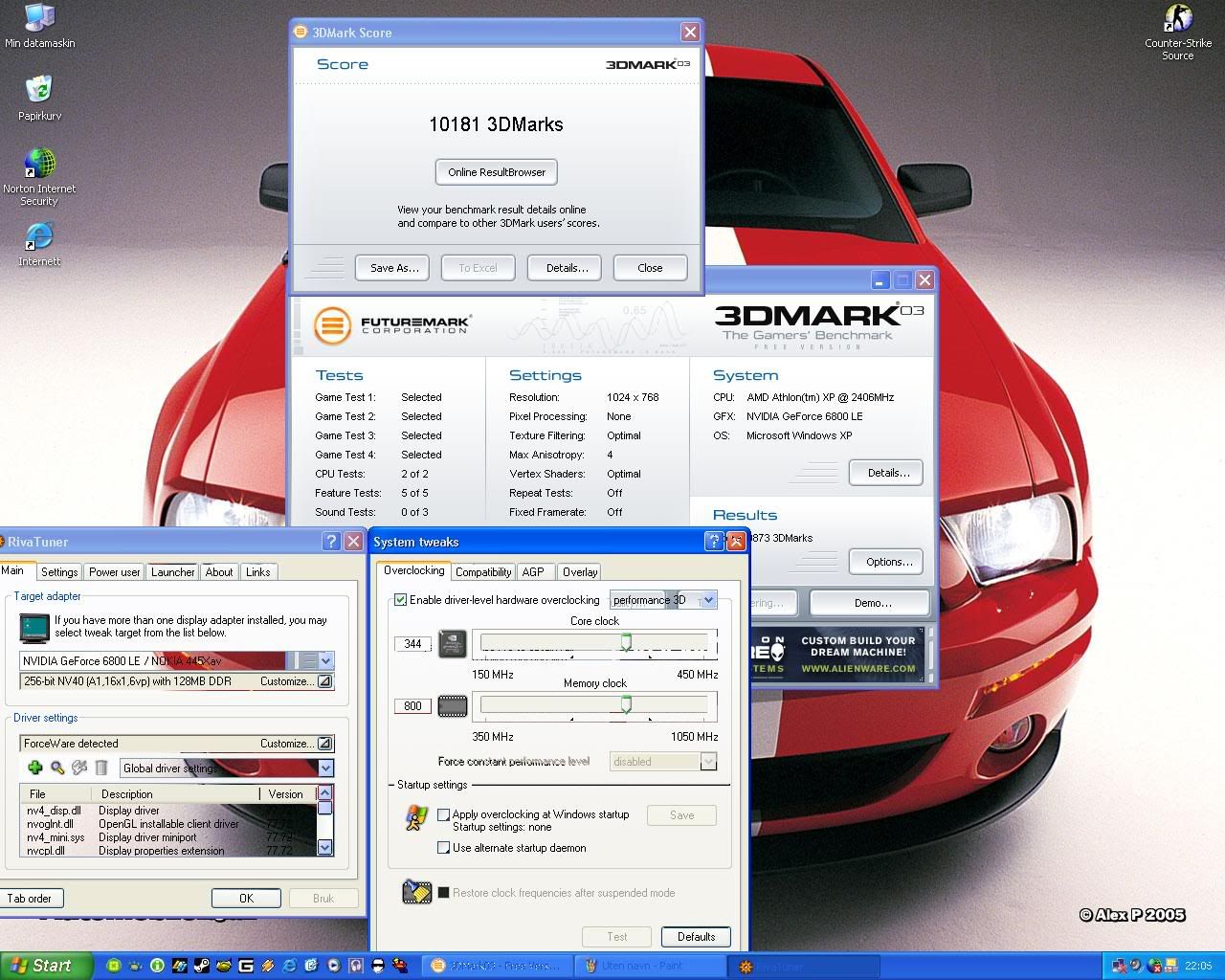Viewport: 1225px width, 980px height.
Task: Open the performance 3D dropdown
Action: click(708, 600)
